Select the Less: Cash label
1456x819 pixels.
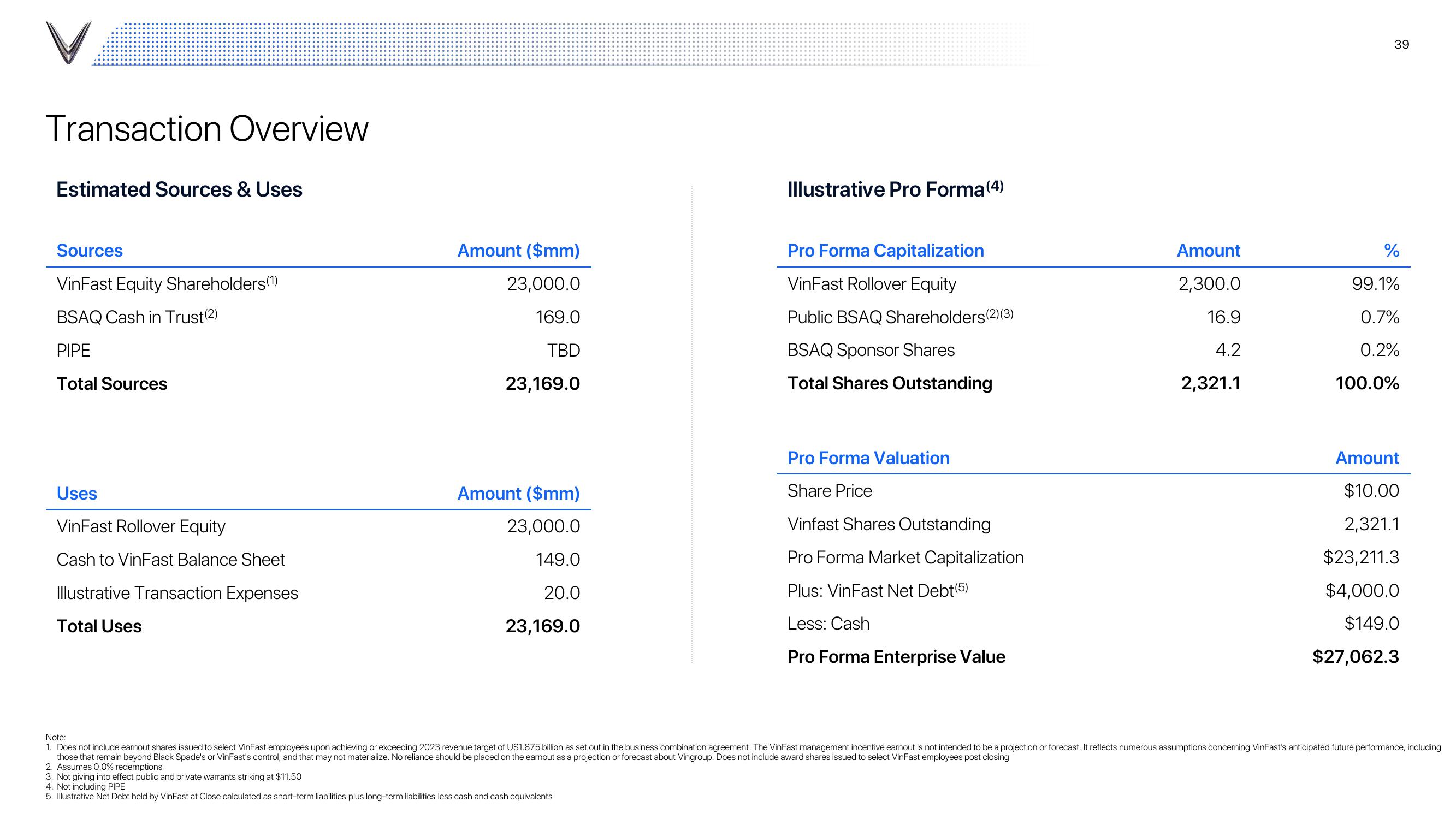(x=828, y=624)
